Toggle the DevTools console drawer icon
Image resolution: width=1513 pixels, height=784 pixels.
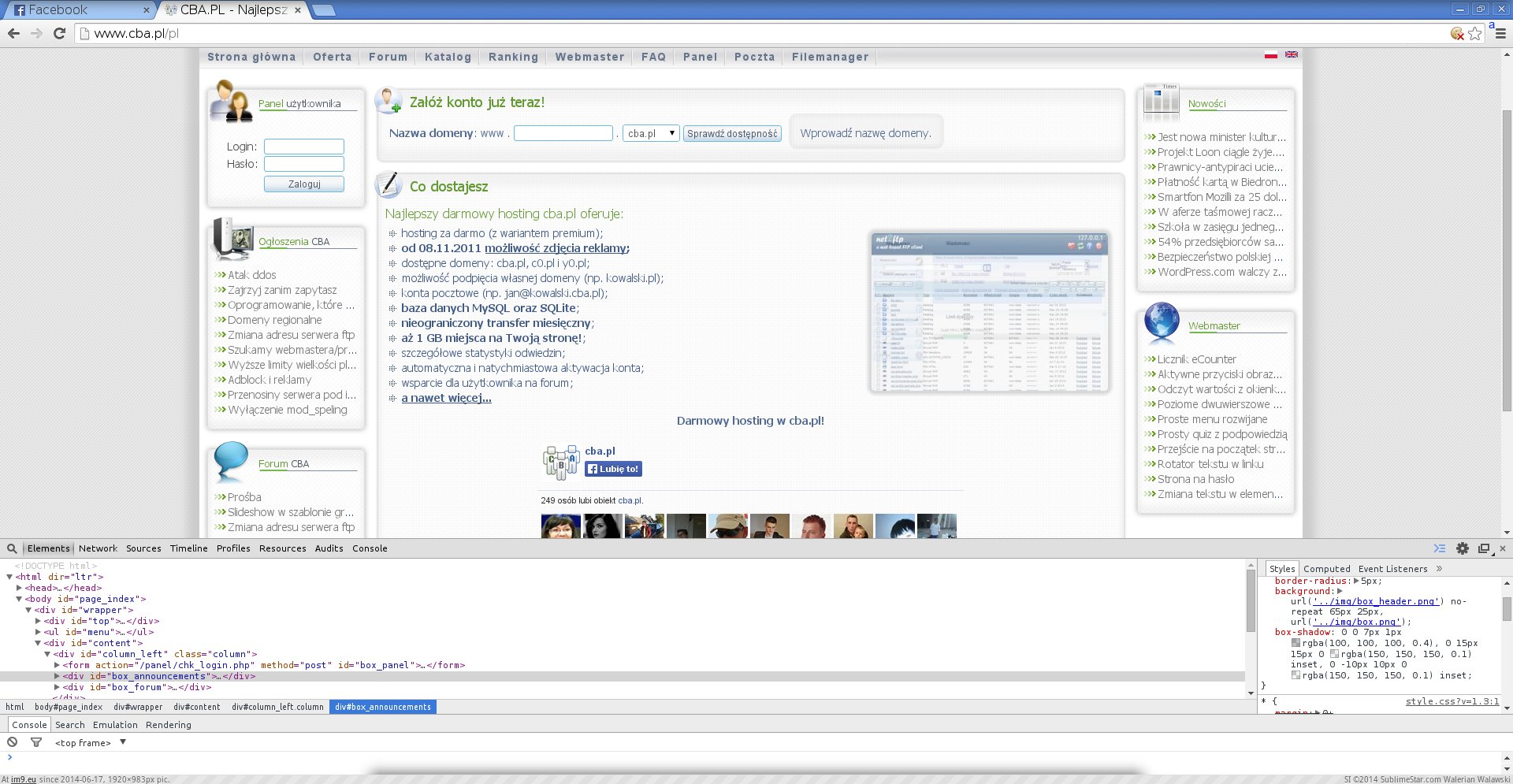[x=1440, y=548]
